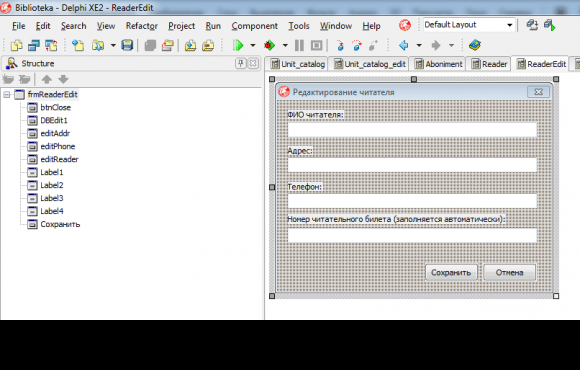The width and height of the screenshot is (580, 370).
Task: Select Label3 in the Structure tree
Action: pos(52,198)
